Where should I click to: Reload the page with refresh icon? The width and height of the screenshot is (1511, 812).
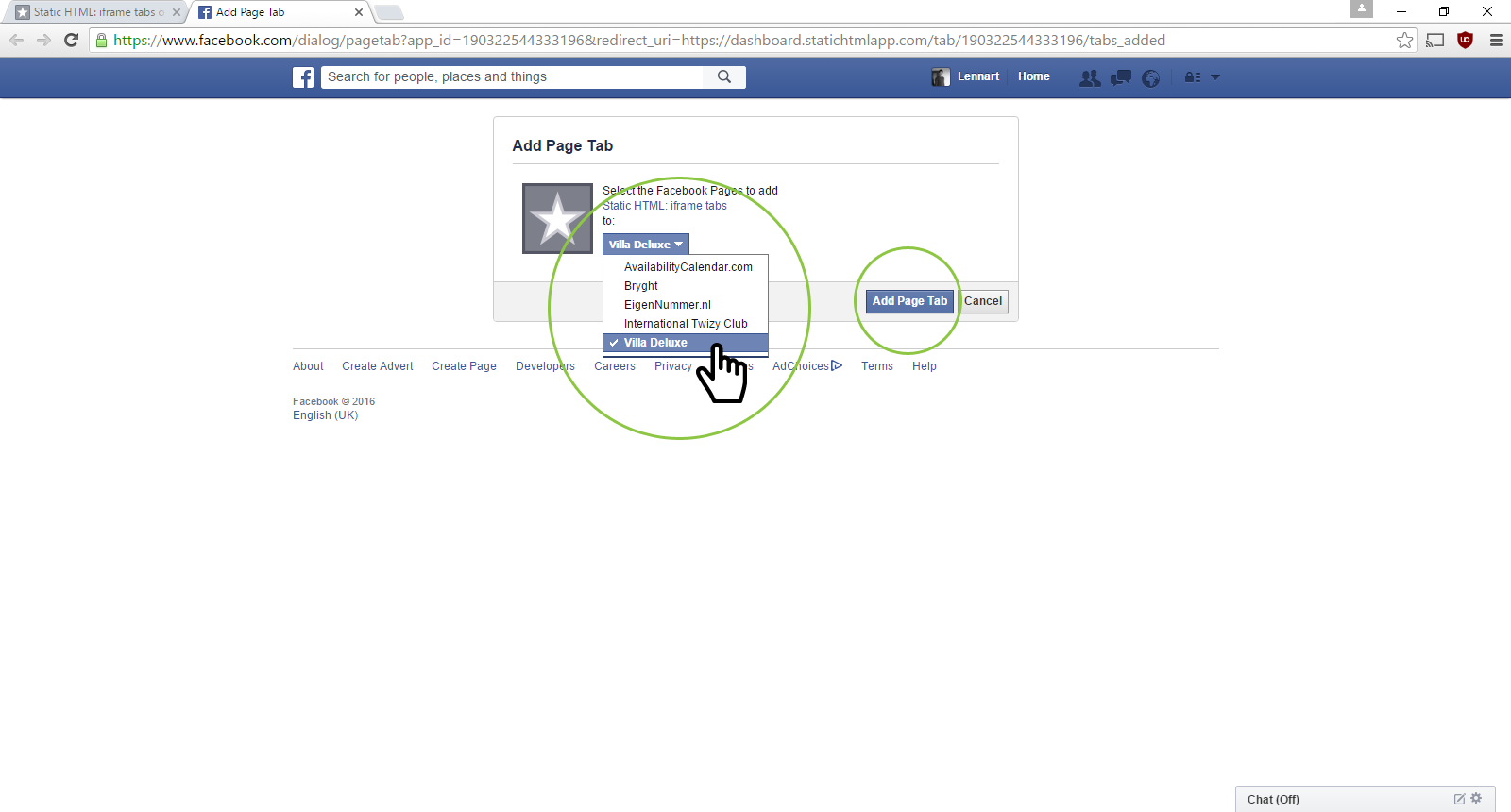[x=71, y=40]
